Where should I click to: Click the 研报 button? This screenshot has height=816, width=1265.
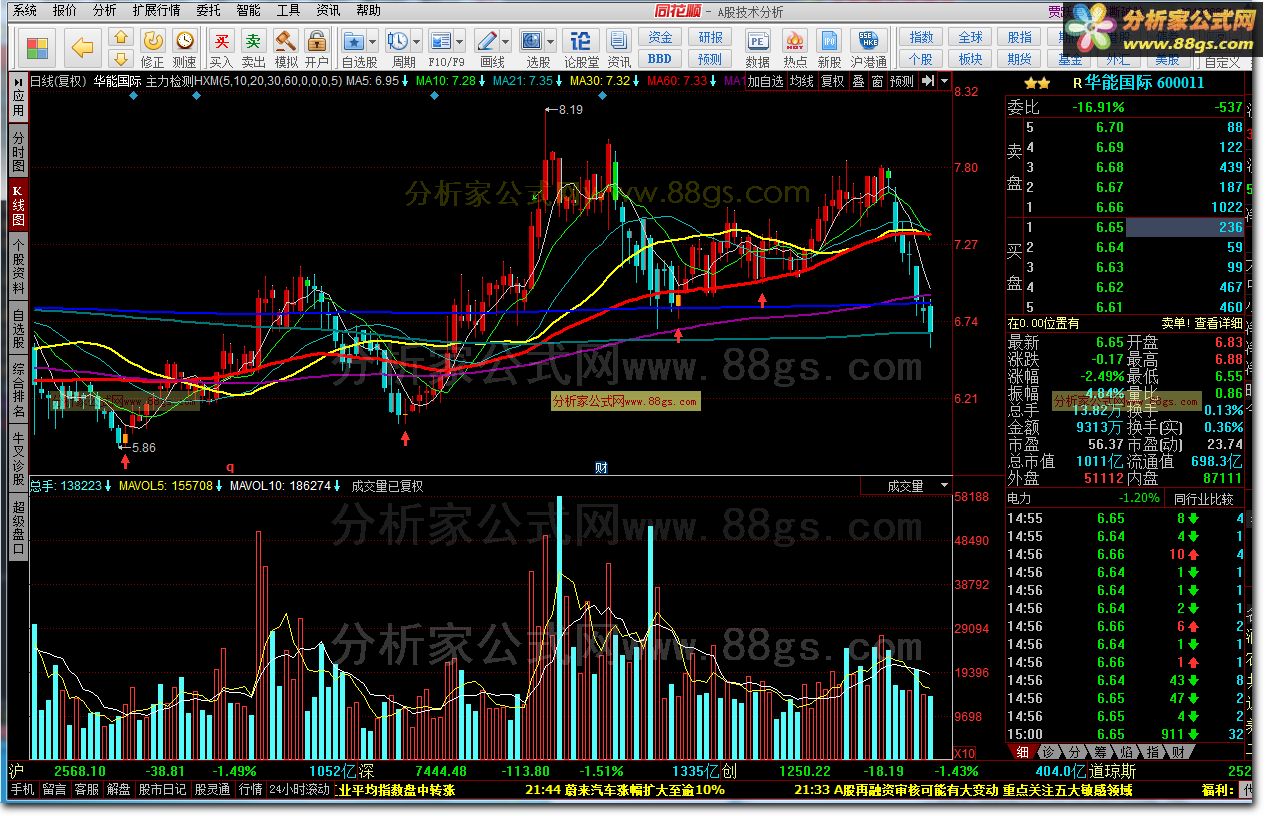[710, 37]
